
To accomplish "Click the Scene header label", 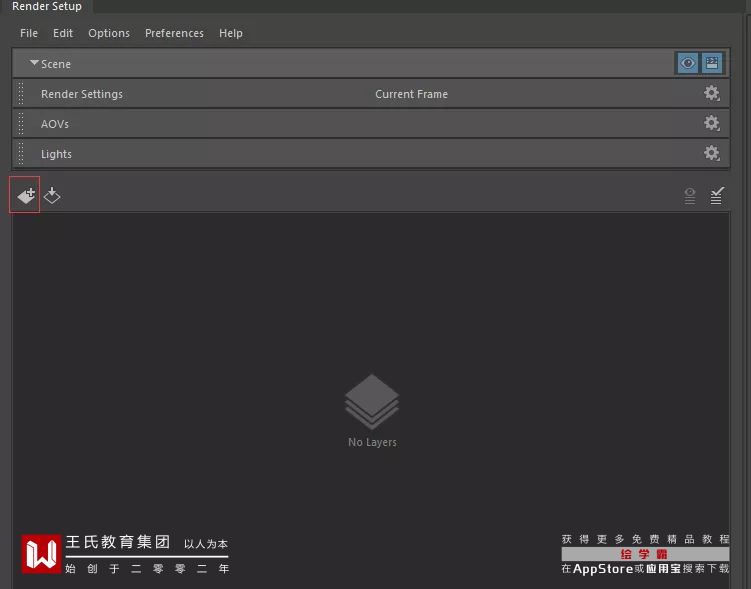I will (x=56, y=64).
